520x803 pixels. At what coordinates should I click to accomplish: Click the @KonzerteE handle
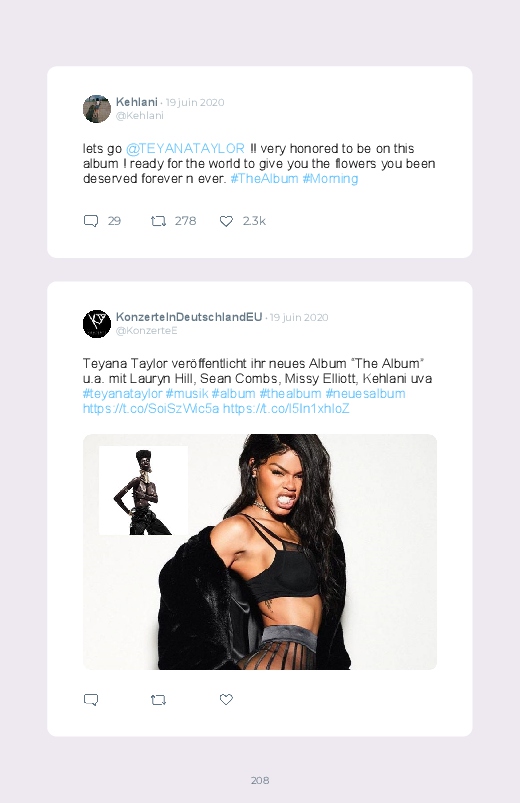147,330
